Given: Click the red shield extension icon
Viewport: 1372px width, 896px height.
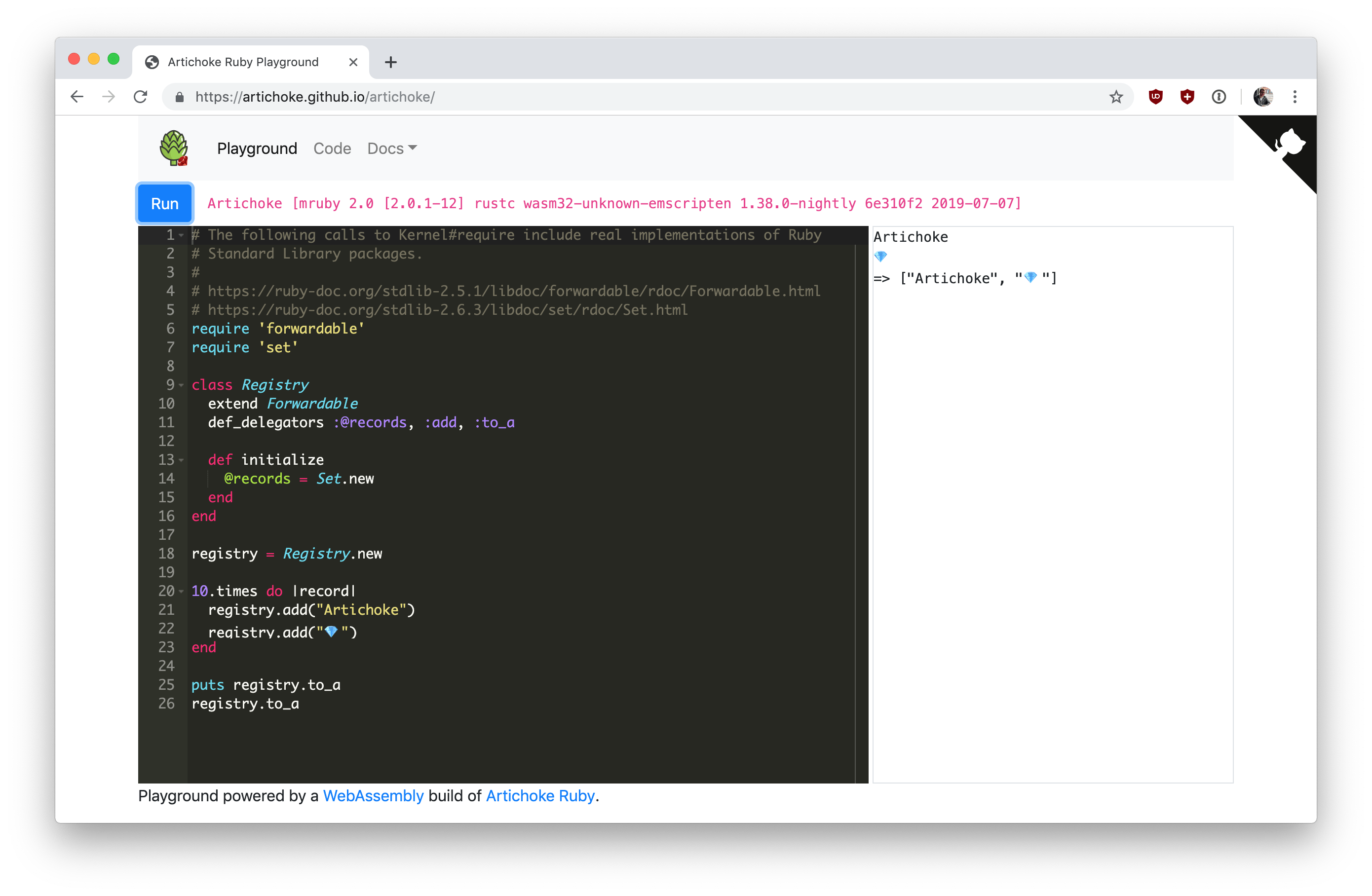Looking at the screenshot, I should click(1187, 97).
